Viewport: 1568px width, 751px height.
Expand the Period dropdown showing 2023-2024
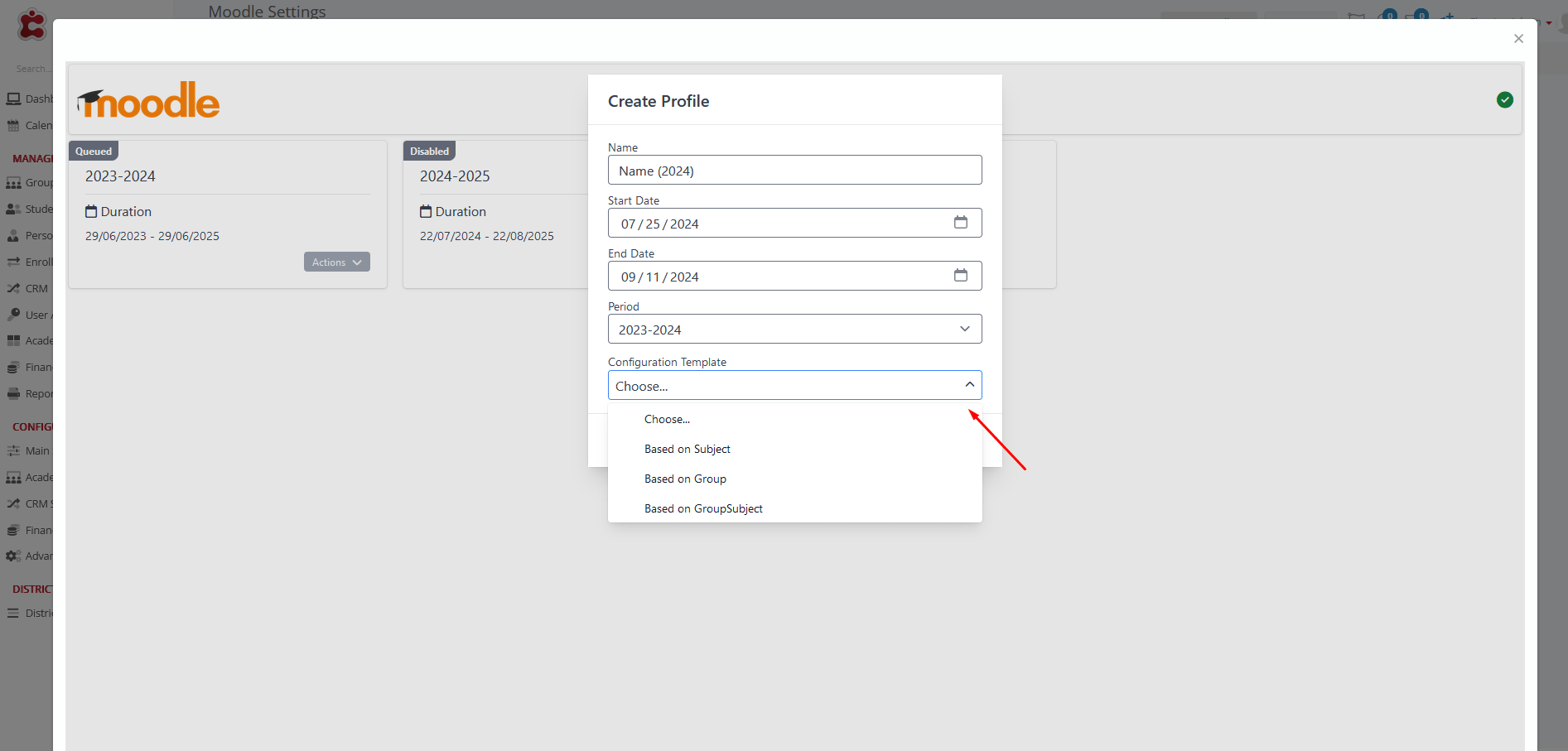coord(795,329)
